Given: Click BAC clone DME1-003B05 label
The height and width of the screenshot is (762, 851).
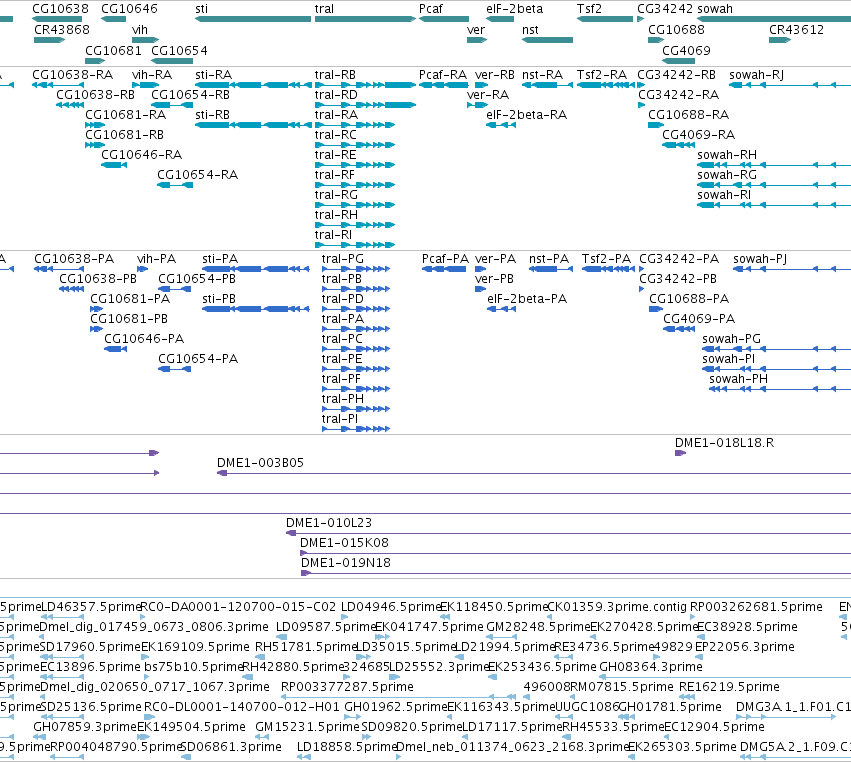Looking at the screenshot, I should click(260, 462).
